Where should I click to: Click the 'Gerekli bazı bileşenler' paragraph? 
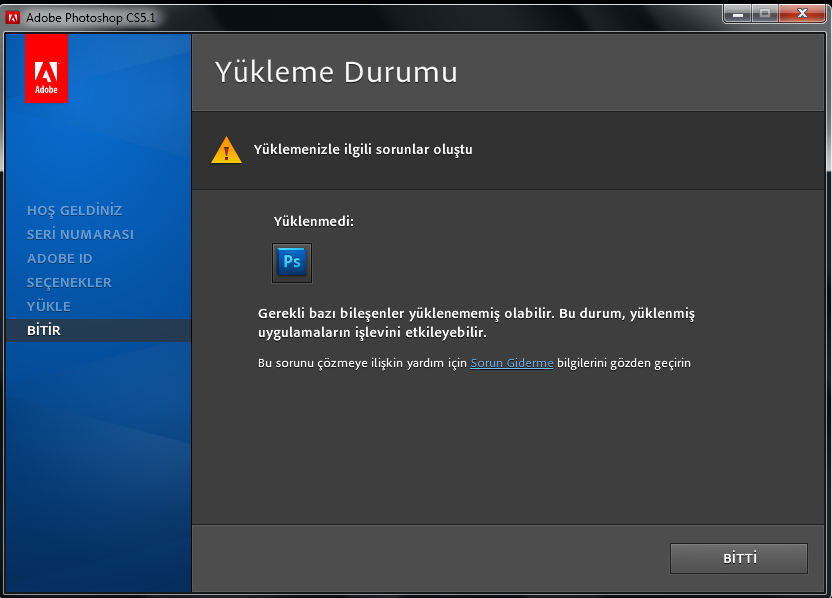476,323
